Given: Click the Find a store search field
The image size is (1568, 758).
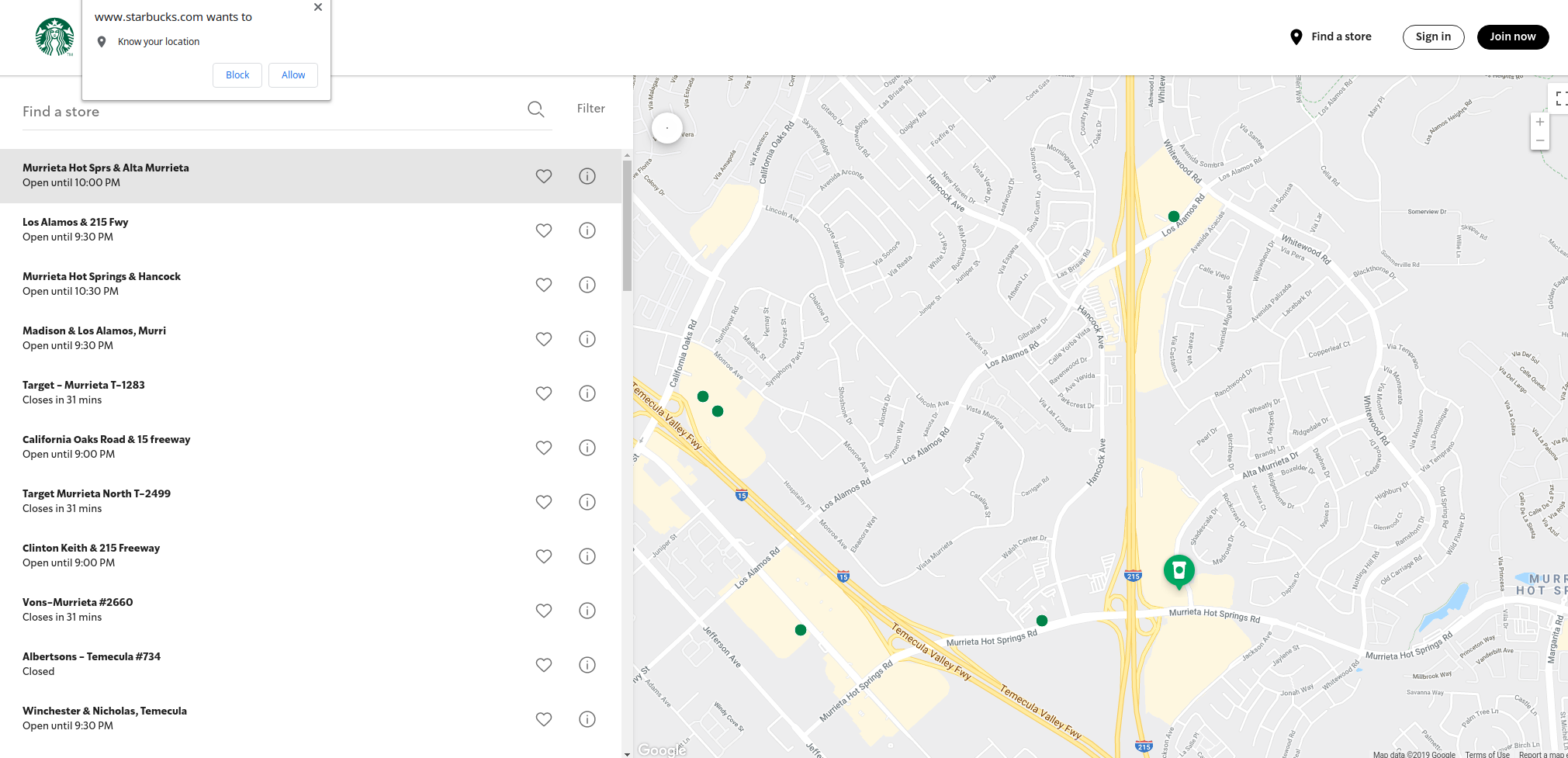Looking at the screenshot, I should coord(233,111).
